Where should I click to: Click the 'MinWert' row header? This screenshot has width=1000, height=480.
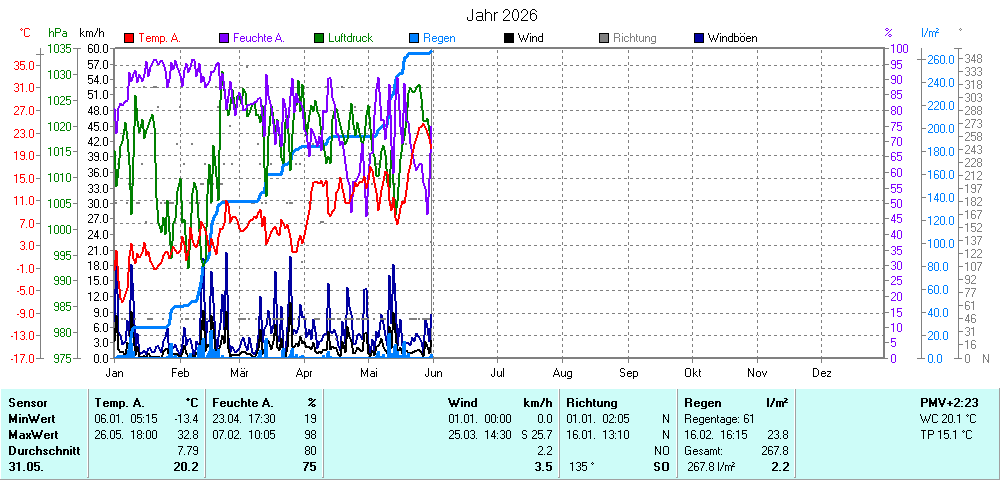click(x=32, y=419)
